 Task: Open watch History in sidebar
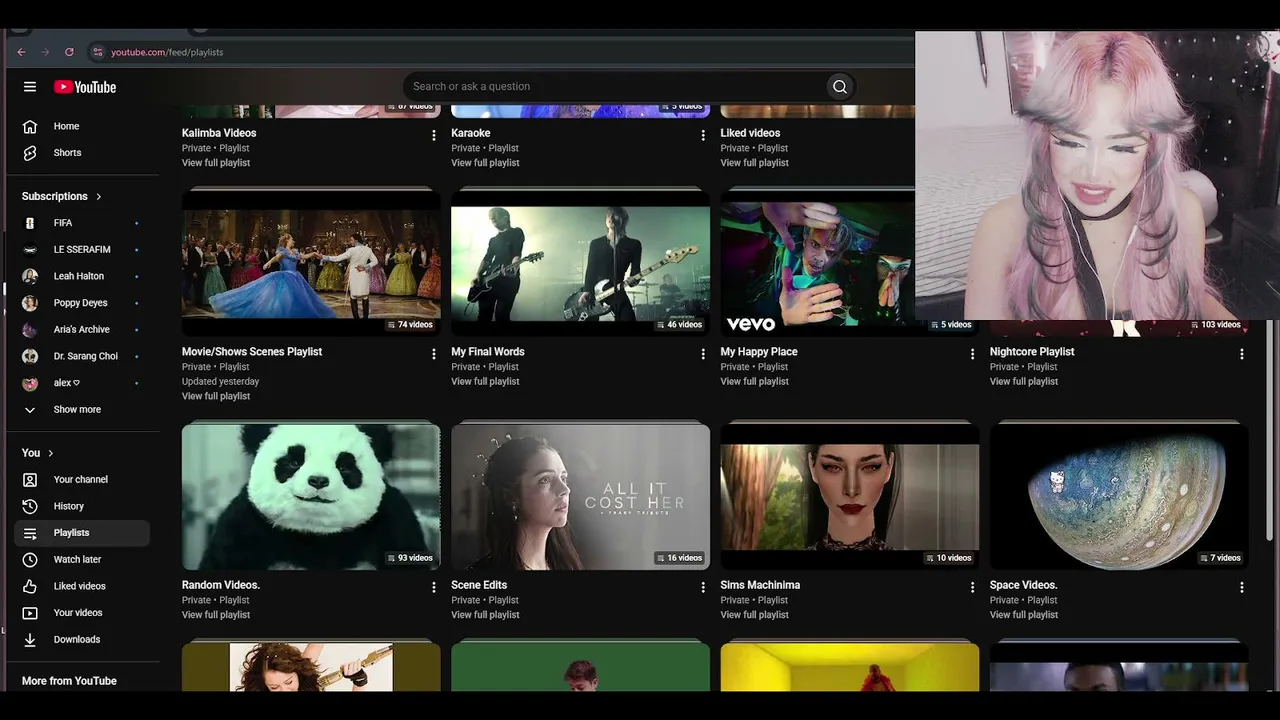(x=82, y=506)
